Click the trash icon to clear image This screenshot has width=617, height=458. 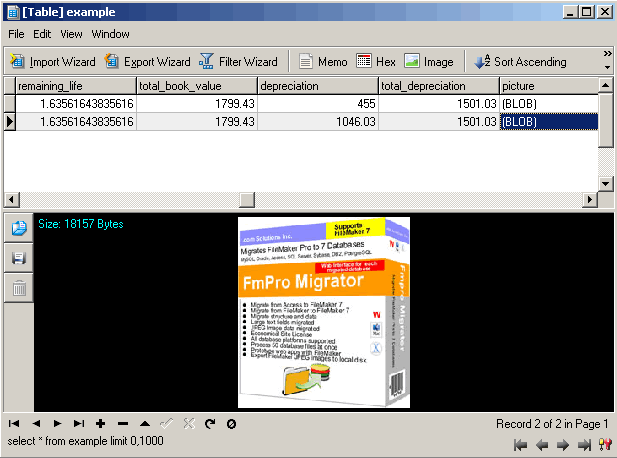(18, 288)
